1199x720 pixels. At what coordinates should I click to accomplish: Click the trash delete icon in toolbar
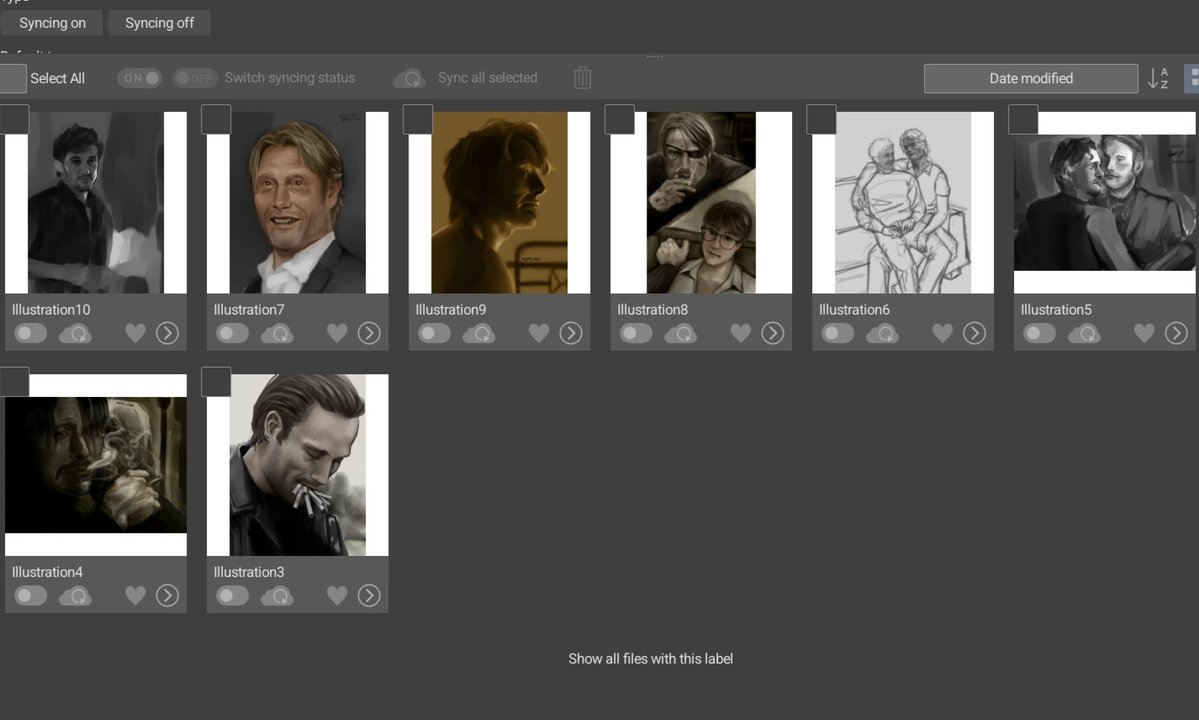583,78
